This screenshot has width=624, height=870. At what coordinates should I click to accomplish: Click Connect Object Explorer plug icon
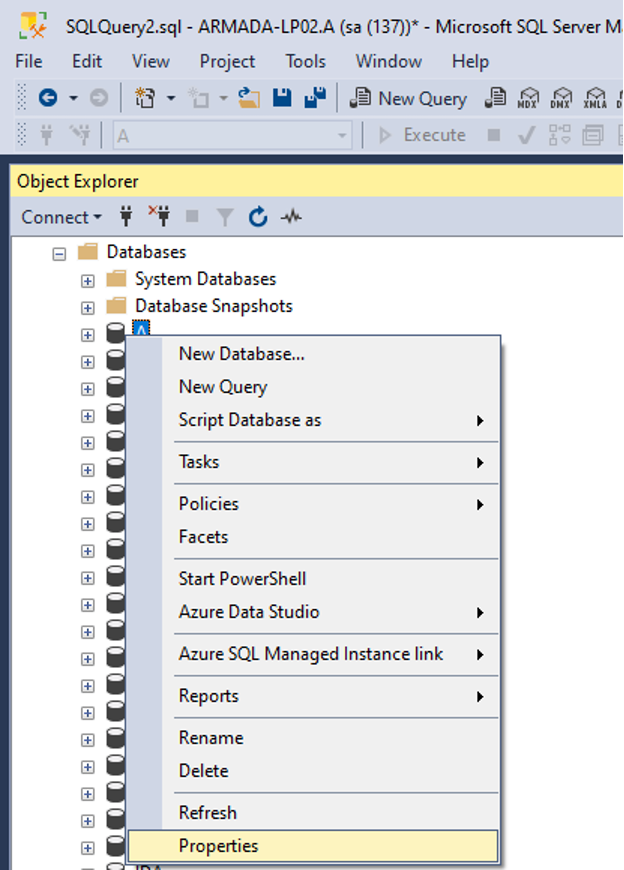click(x=126, y=216)
